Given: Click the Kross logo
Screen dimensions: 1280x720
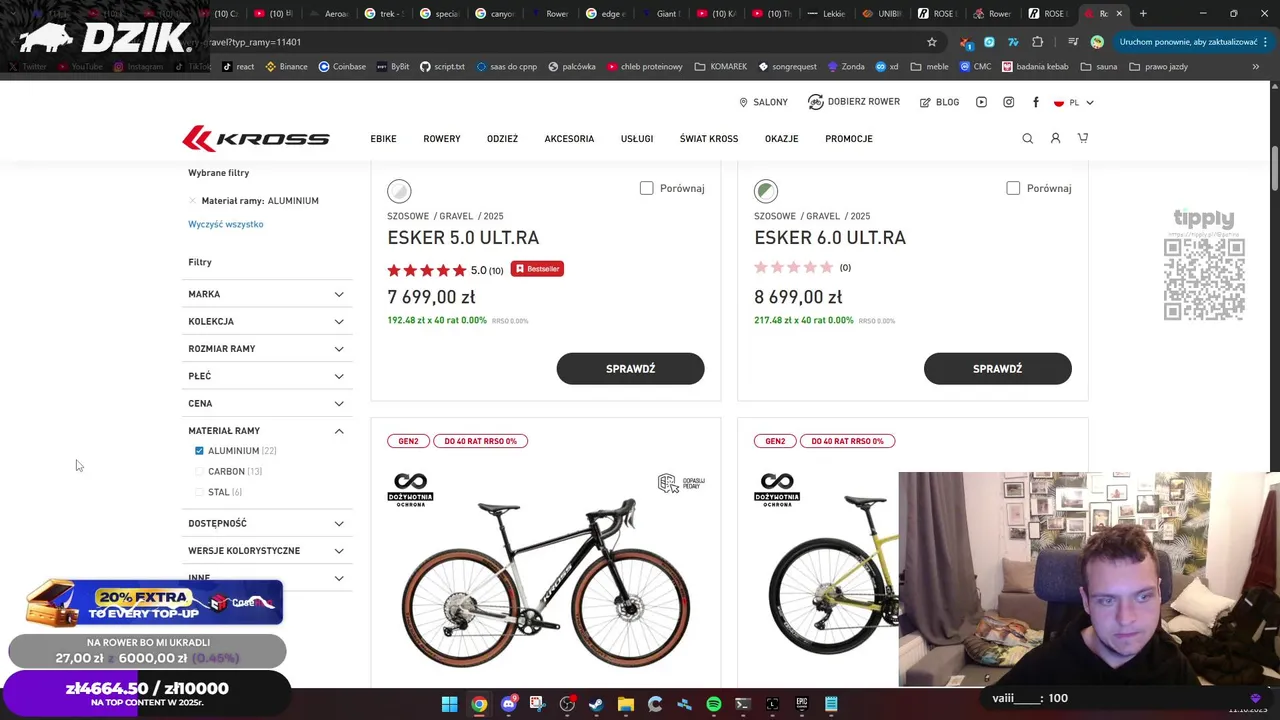Looking at the screenshot, I should pyautogui.click(x=256, y=138).
